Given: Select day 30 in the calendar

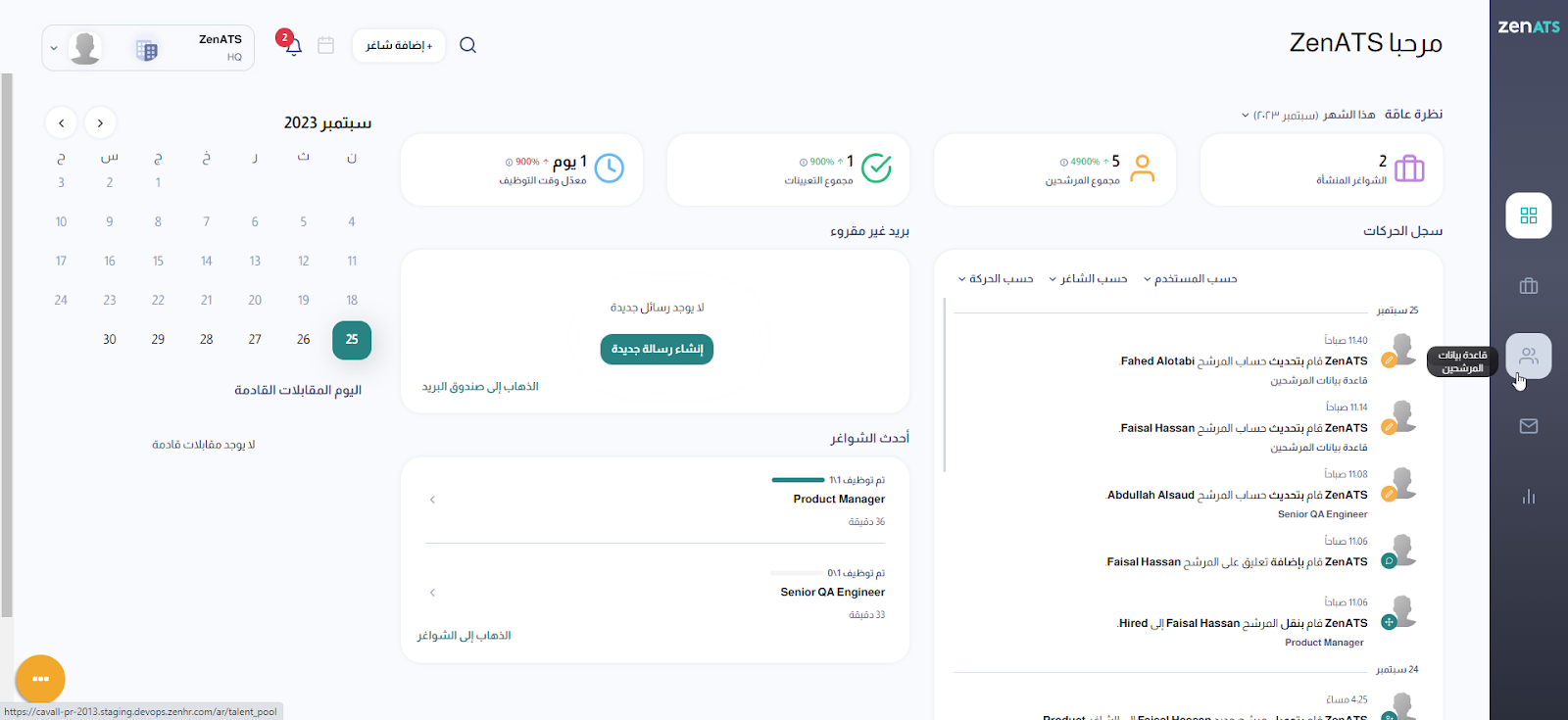Looking at the screenshot, I should [110, 340].
